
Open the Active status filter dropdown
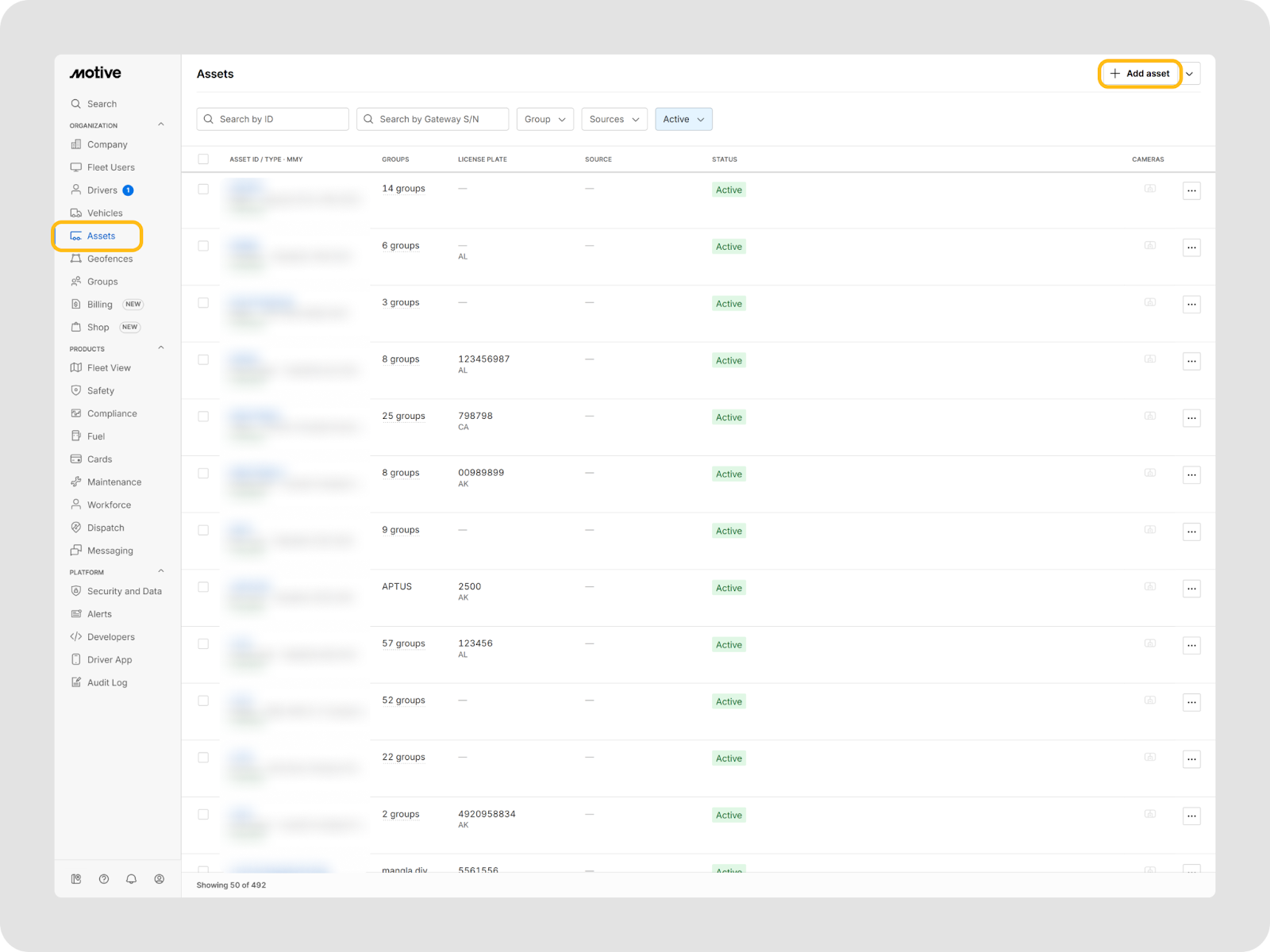[683, 119]
